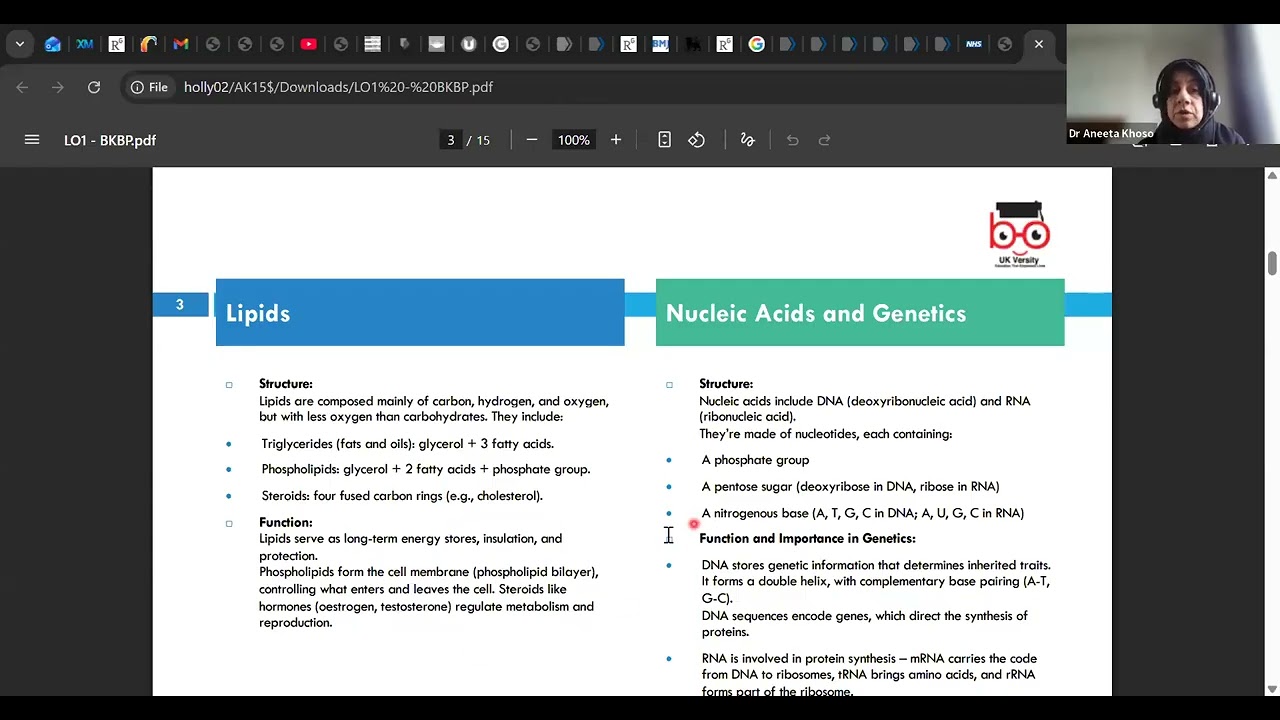
Task: Click the 'A nitrogenous base' bullet line
Action: (863, 513)
